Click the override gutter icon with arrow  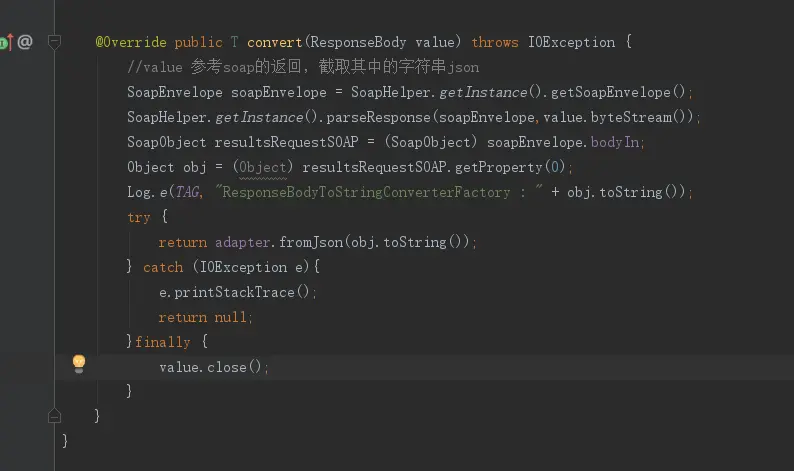pyautogui.click(x=6, y=42)
